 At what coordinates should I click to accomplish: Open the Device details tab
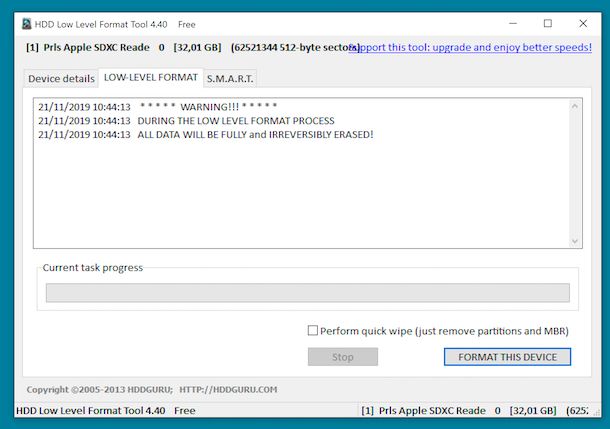click(61, 79)
